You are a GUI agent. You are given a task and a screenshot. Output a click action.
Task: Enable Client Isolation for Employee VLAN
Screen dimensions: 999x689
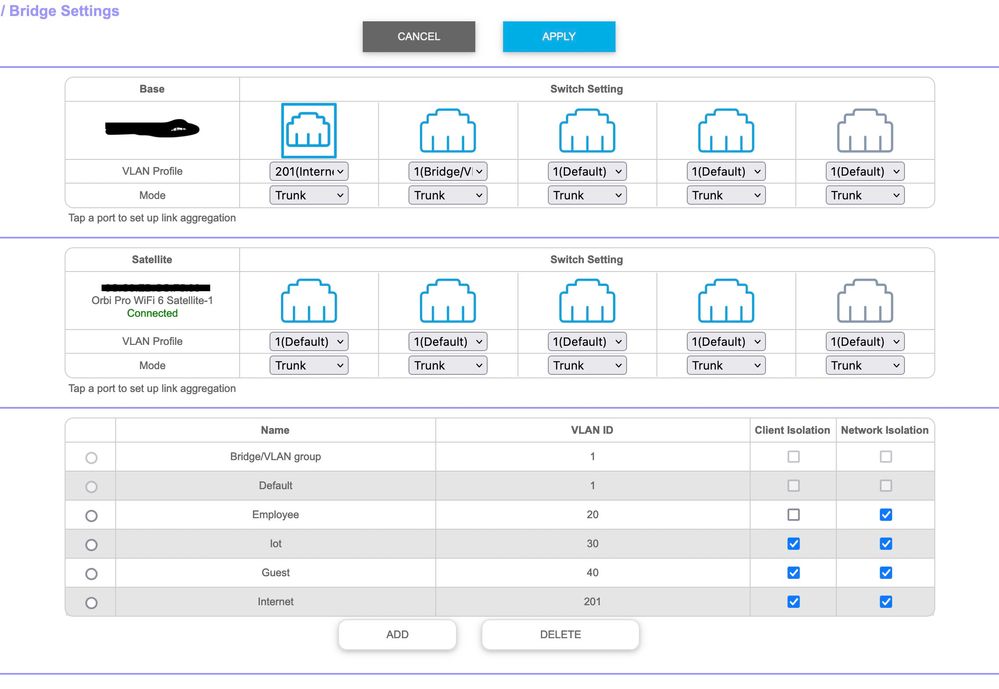(793, 515)
